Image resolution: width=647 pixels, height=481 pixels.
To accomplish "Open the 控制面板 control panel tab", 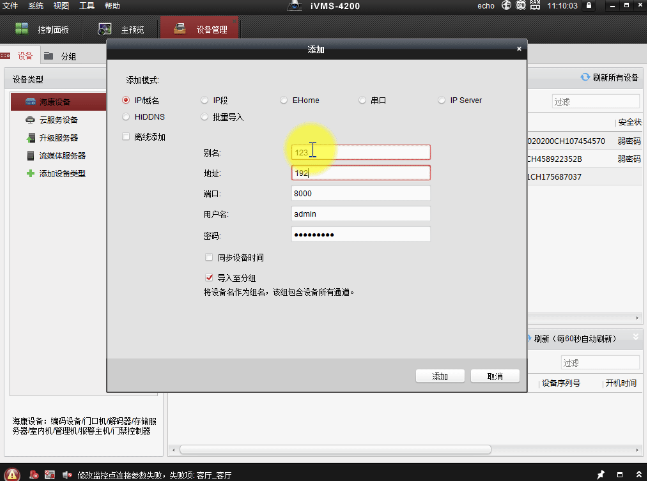I will click(40, 28).
